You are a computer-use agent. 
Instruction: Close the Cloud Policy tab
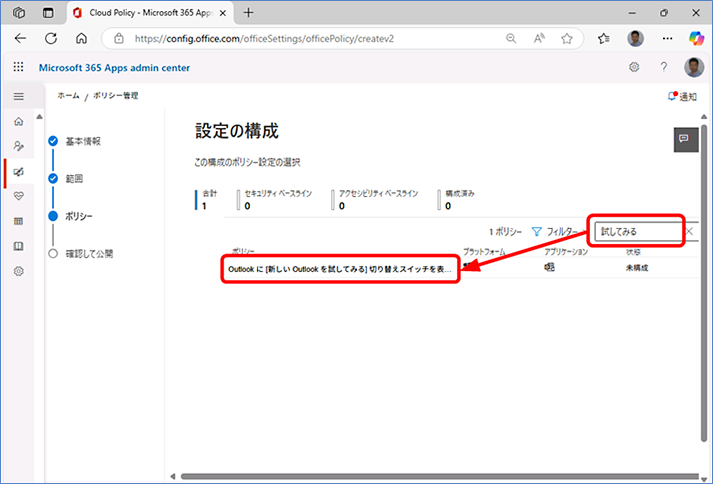click(223, 13)
